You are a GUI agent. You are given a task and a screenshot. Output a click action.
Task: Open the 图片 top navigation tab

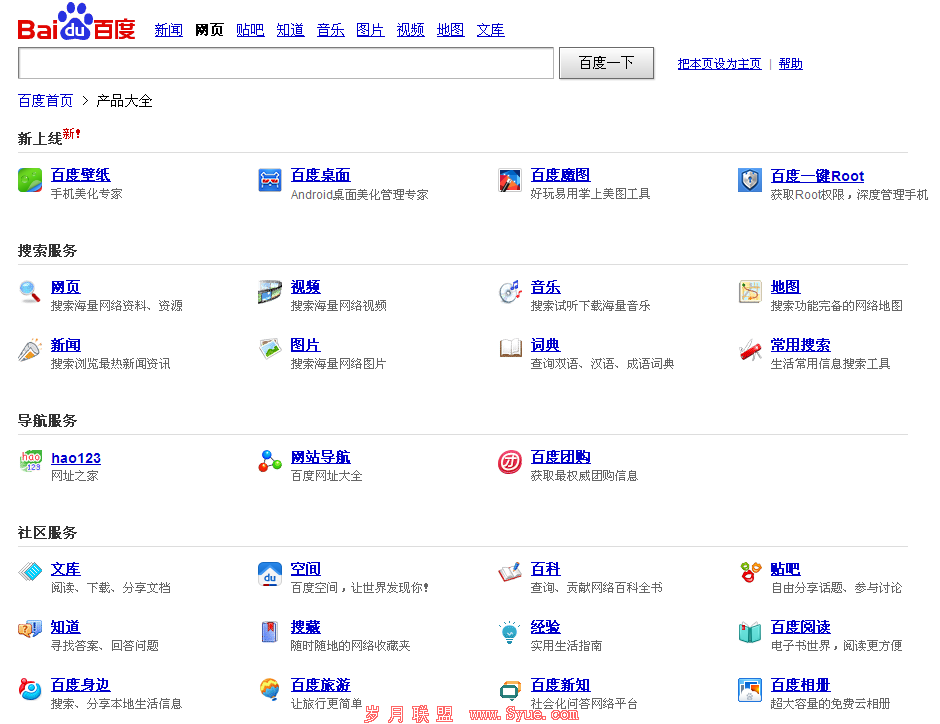coord(370,30)
